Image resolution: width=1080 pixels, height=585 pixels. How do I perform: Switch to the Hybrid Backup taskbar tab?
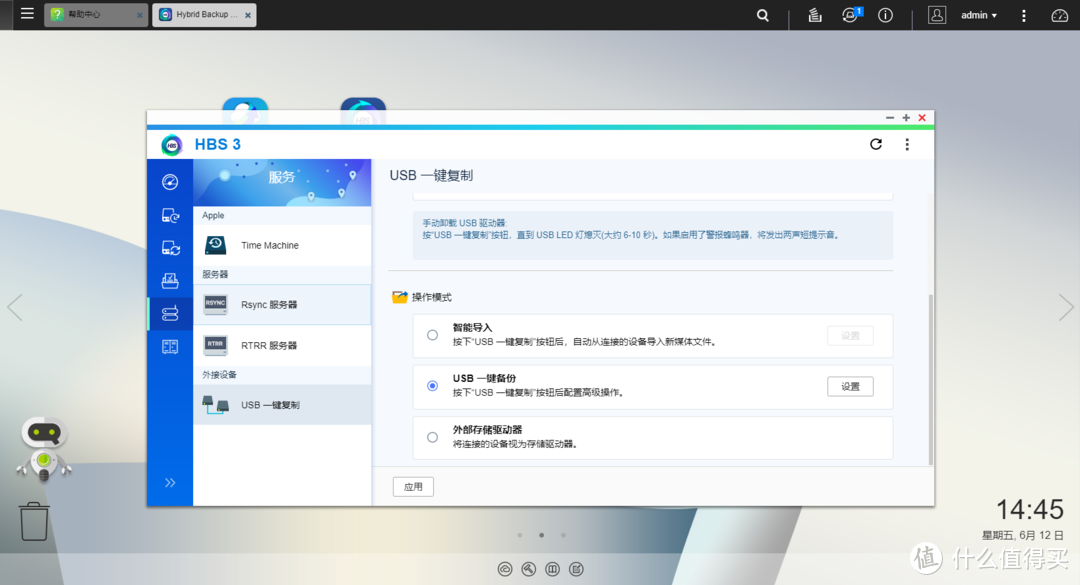(205, 14)
